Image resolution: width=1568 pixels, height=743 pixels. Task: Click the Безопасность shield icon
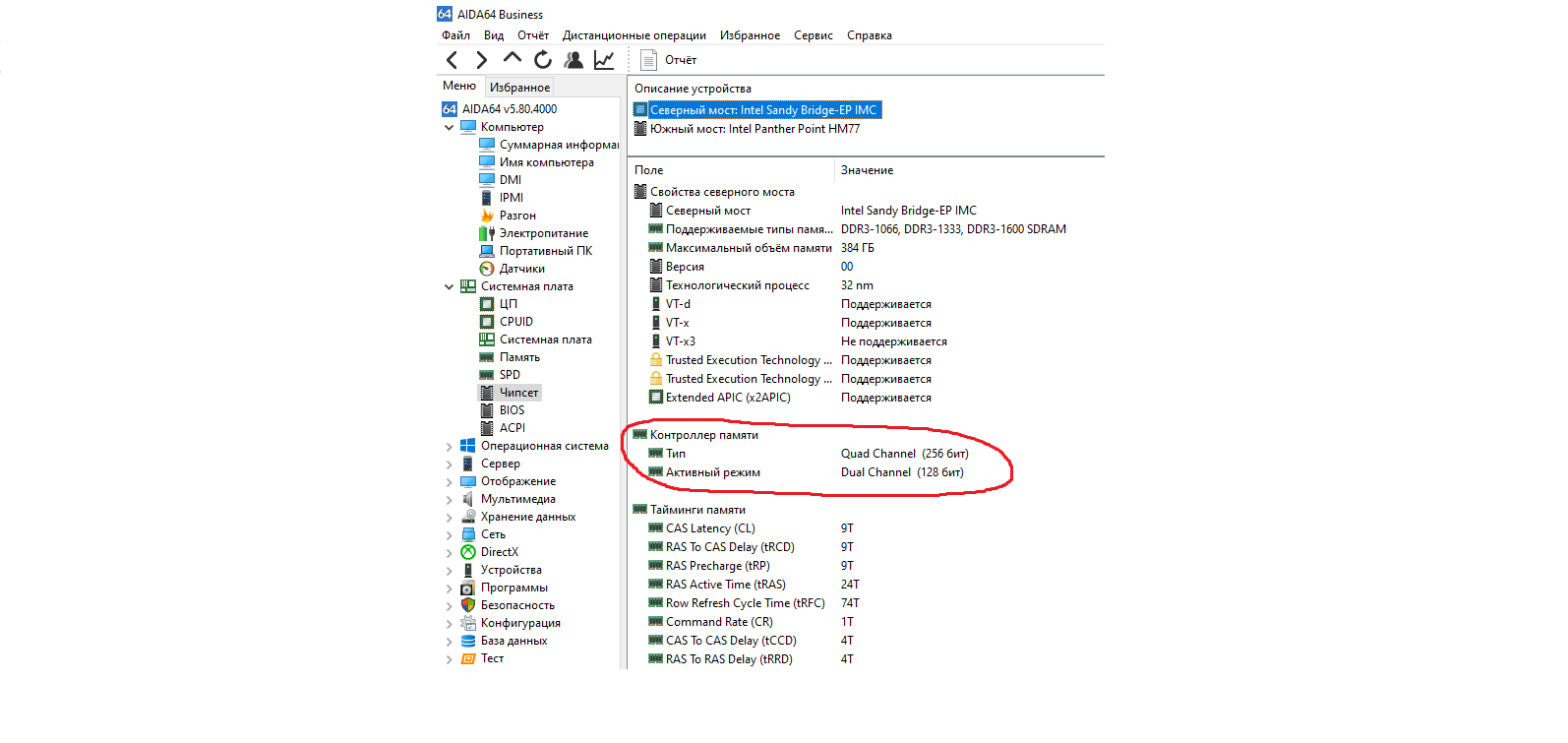pos(467,605)
